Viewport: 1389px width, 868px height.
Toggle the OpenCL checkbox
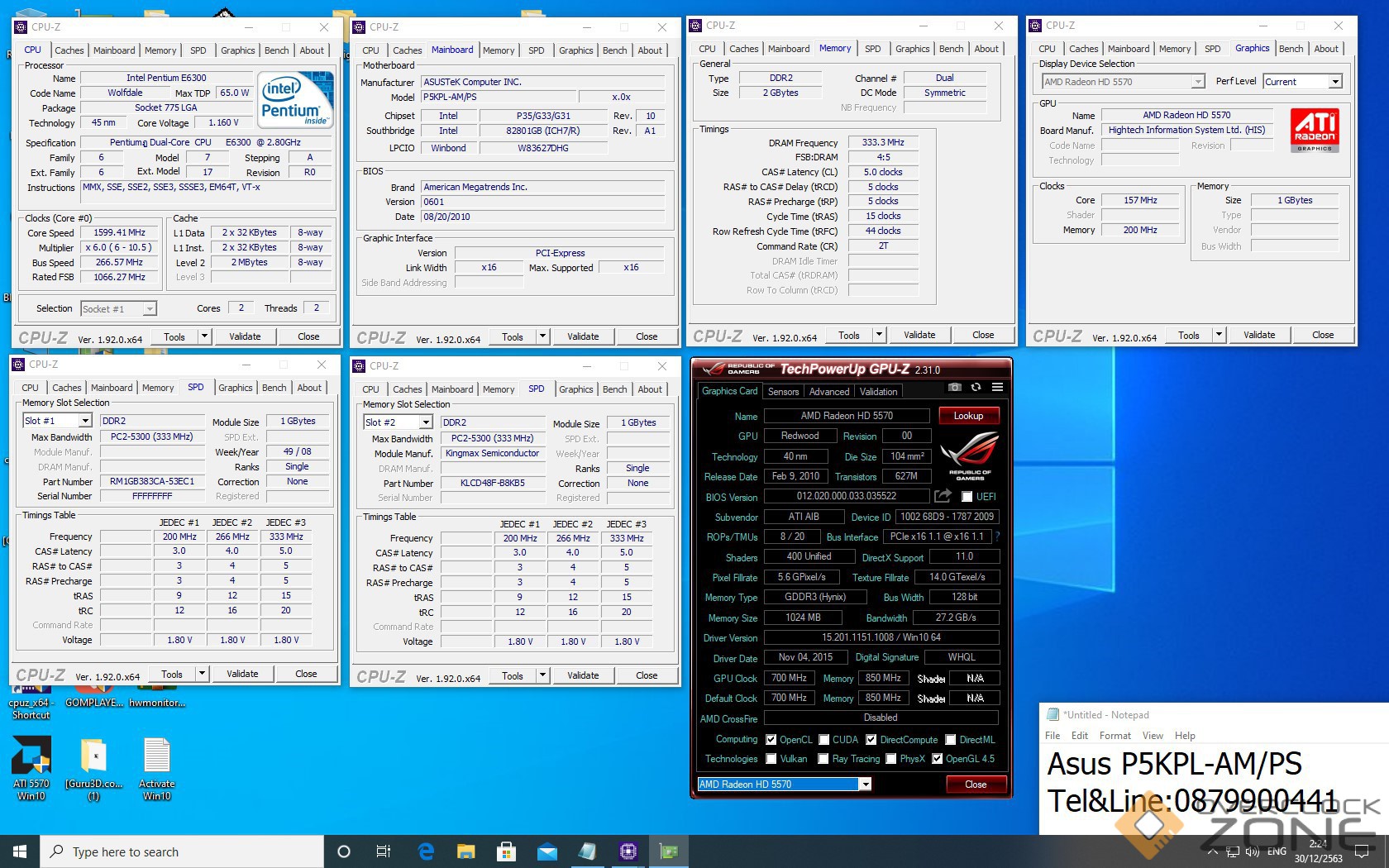click(x=771, y=740)
